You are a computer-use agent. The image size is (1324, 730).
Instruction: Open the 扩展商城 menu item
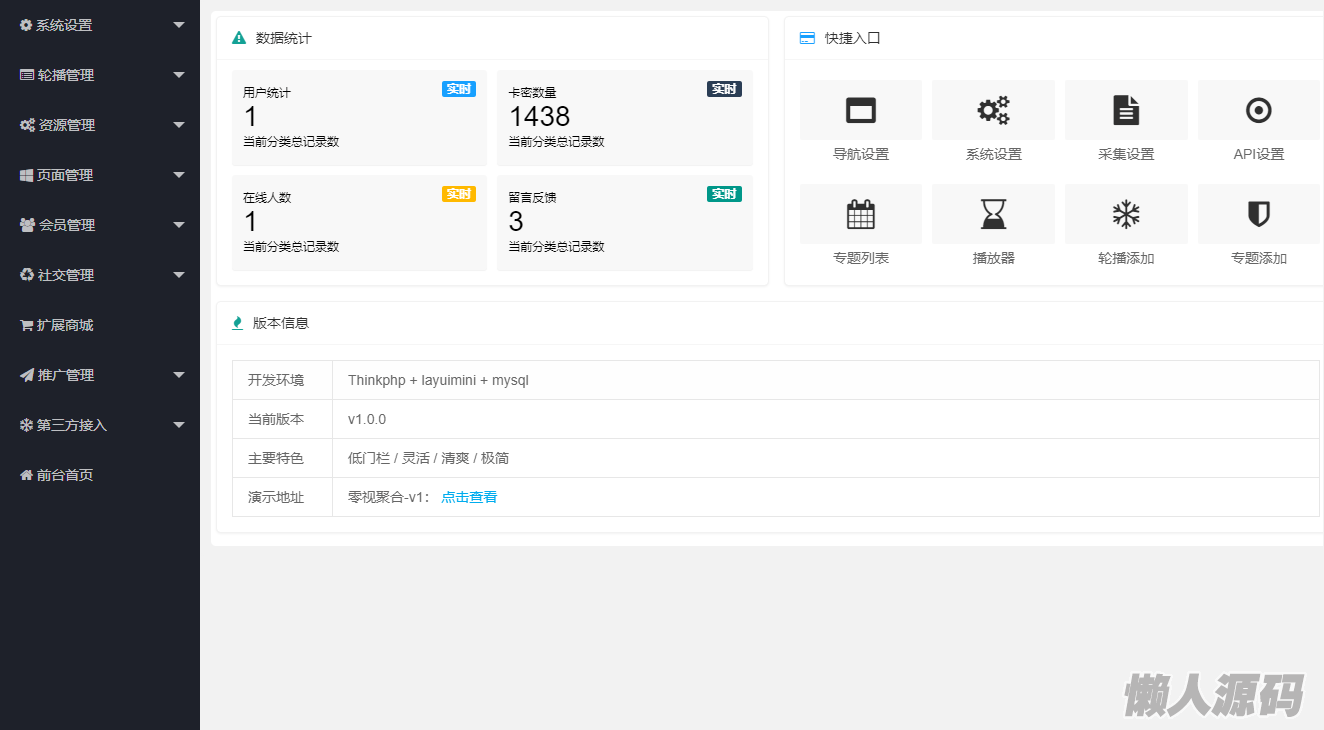(65, 325)
